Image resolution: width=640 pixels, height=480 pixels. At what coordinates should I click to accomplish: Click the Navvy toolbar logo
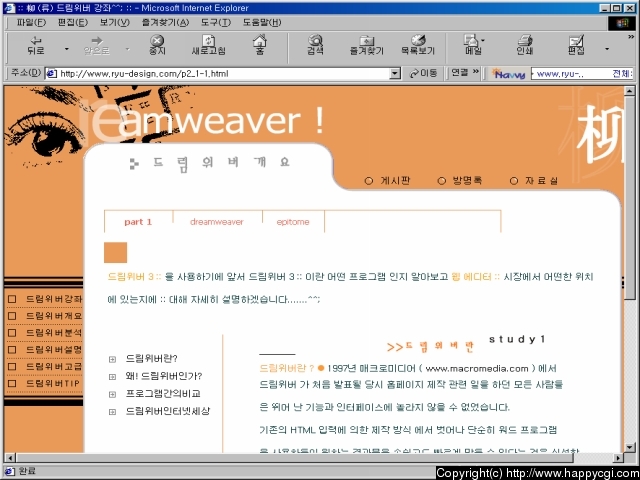508,74
